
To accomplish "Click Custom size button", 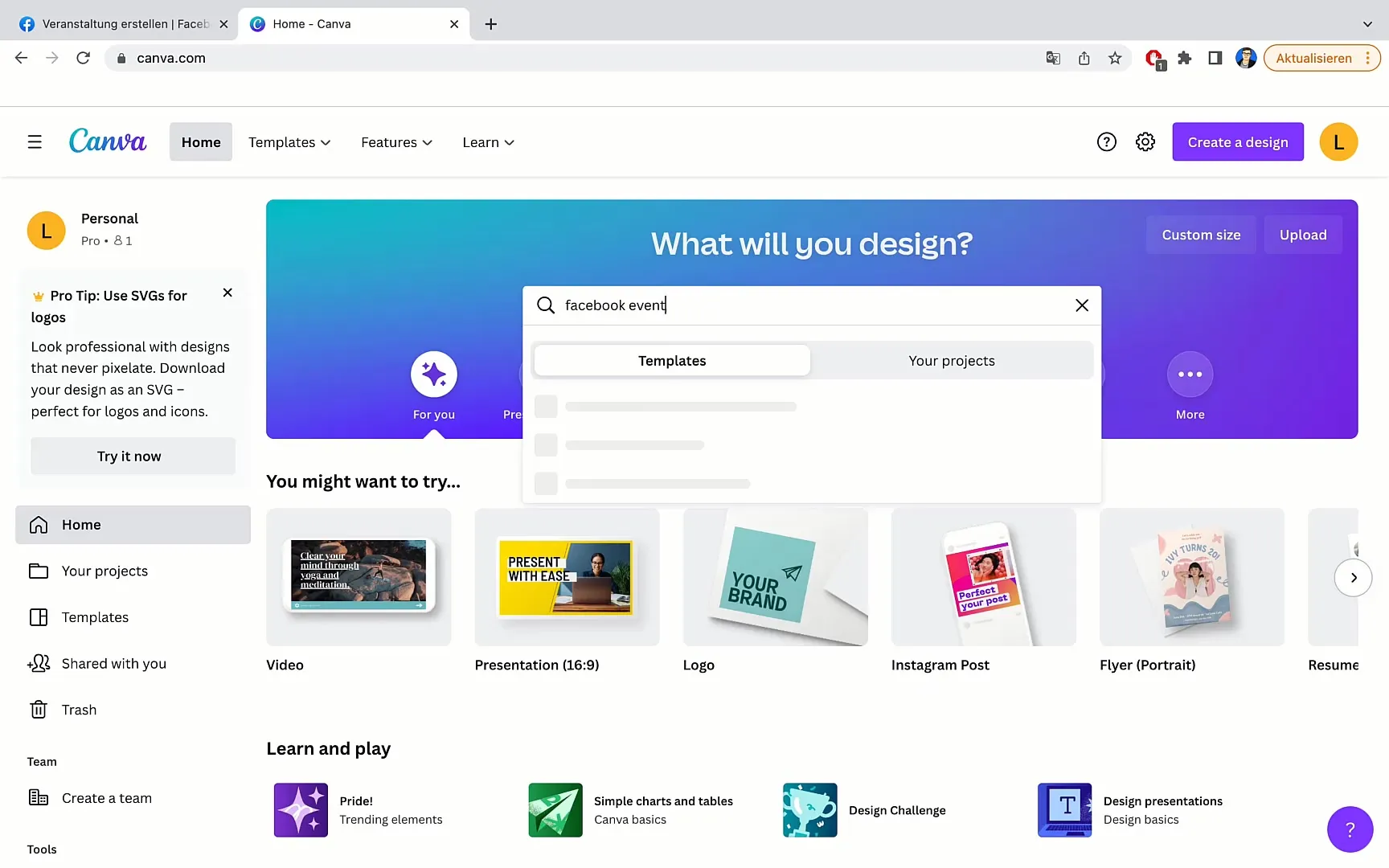I will (1201, 235).
